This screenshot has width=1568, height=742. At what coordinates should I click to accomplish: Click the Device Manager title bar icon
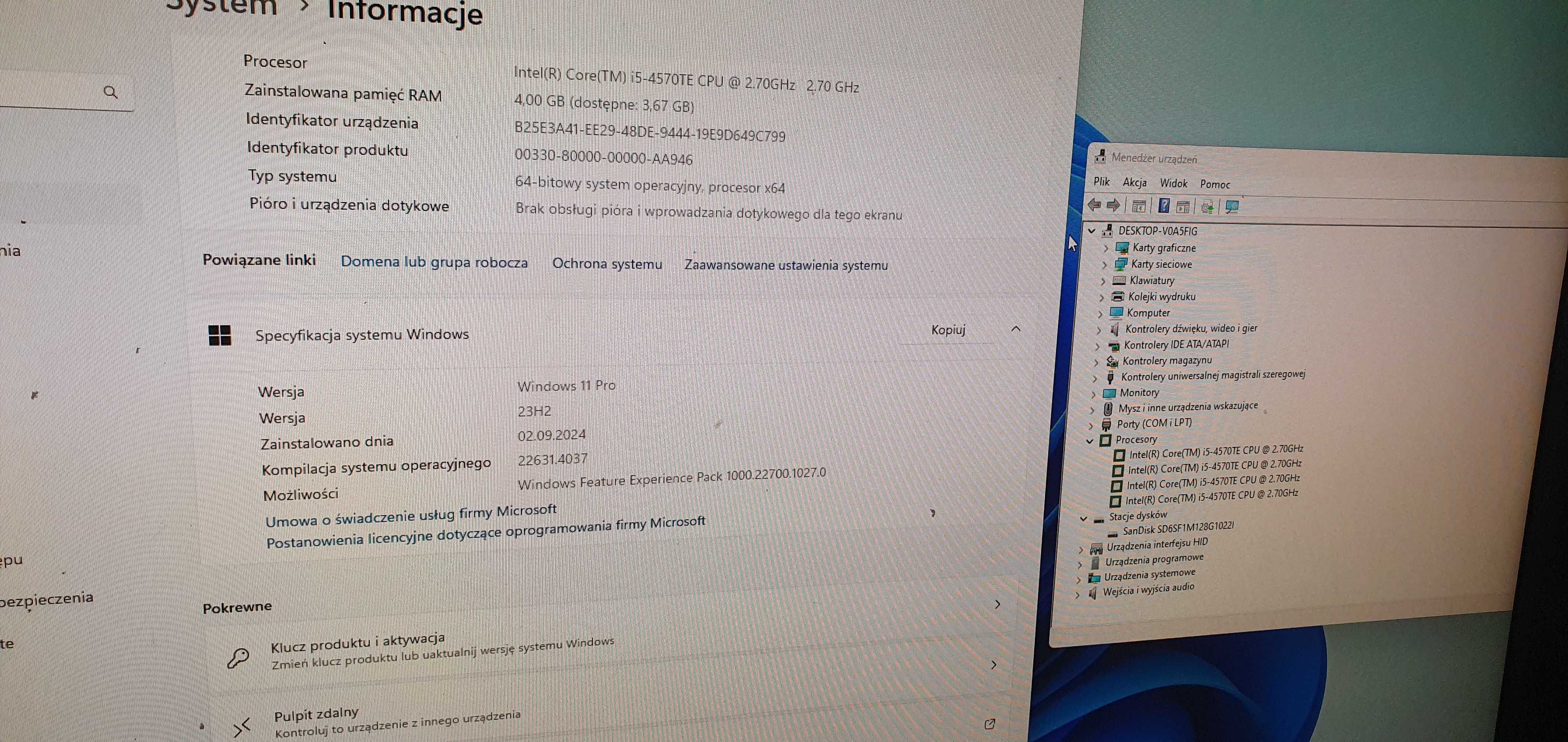pyautogui.click(x=1100, y=156)
